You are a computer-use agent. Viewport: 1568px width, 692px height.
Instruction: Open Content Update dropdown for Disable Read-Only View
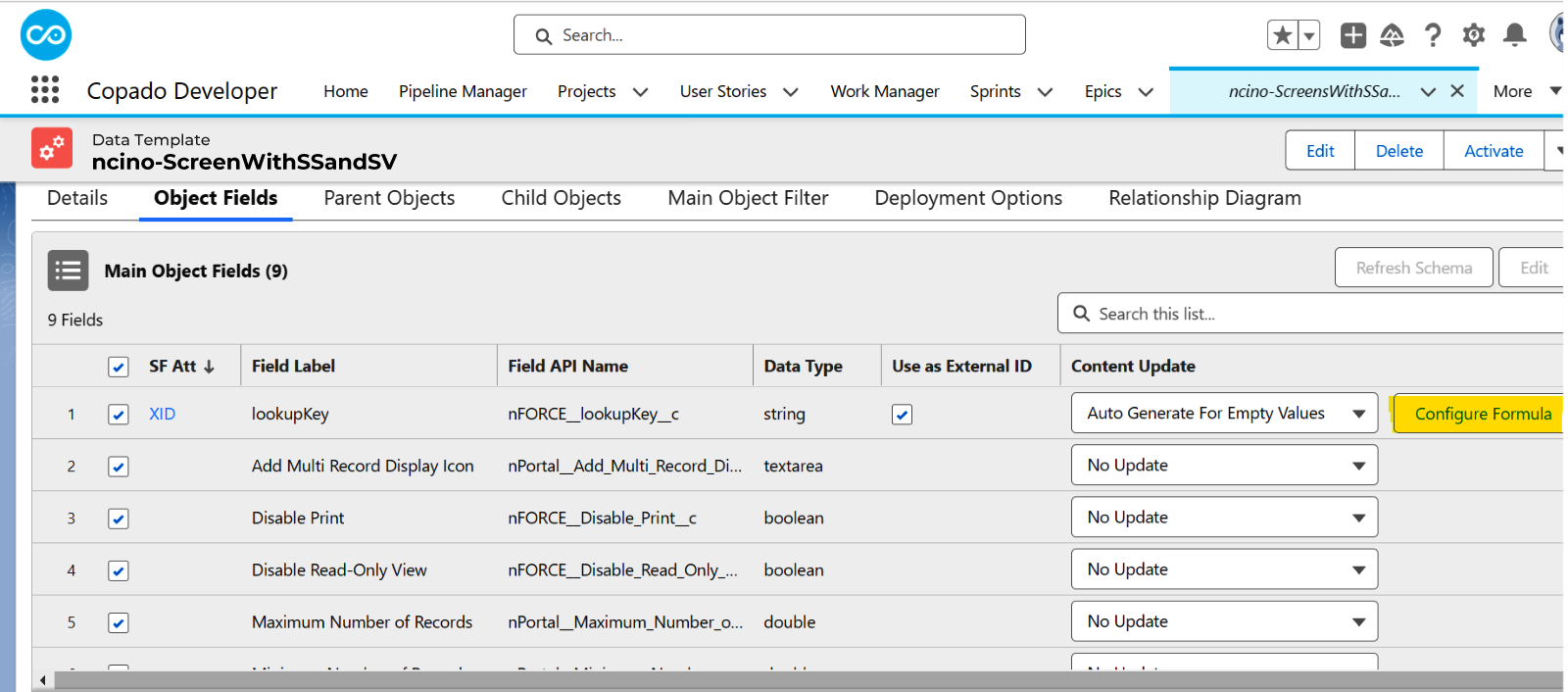pos(1225,569)
